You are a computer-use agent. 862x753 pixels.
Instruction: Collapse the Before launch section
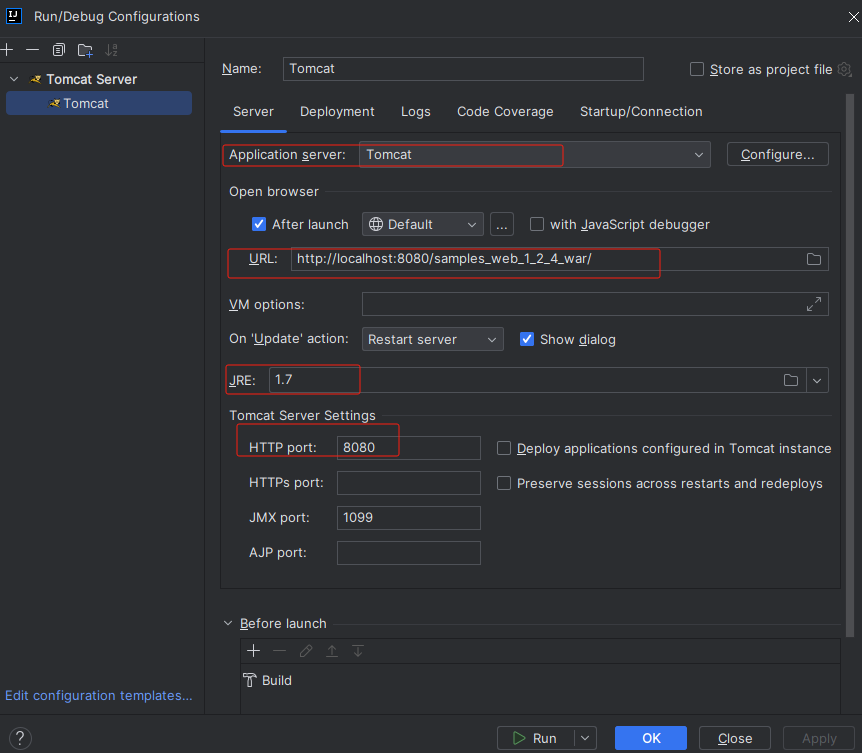tap(228, 623)
